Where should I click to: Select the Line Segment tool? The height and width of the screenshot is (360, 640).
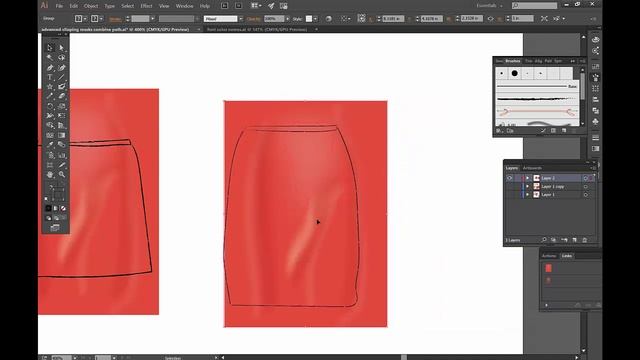pyautogui.click(x=62, y=77)
